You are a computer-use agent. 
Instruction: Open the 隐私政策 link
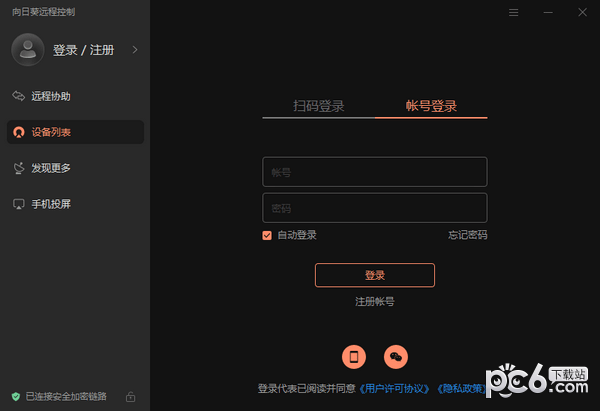[x=461, y=389]
